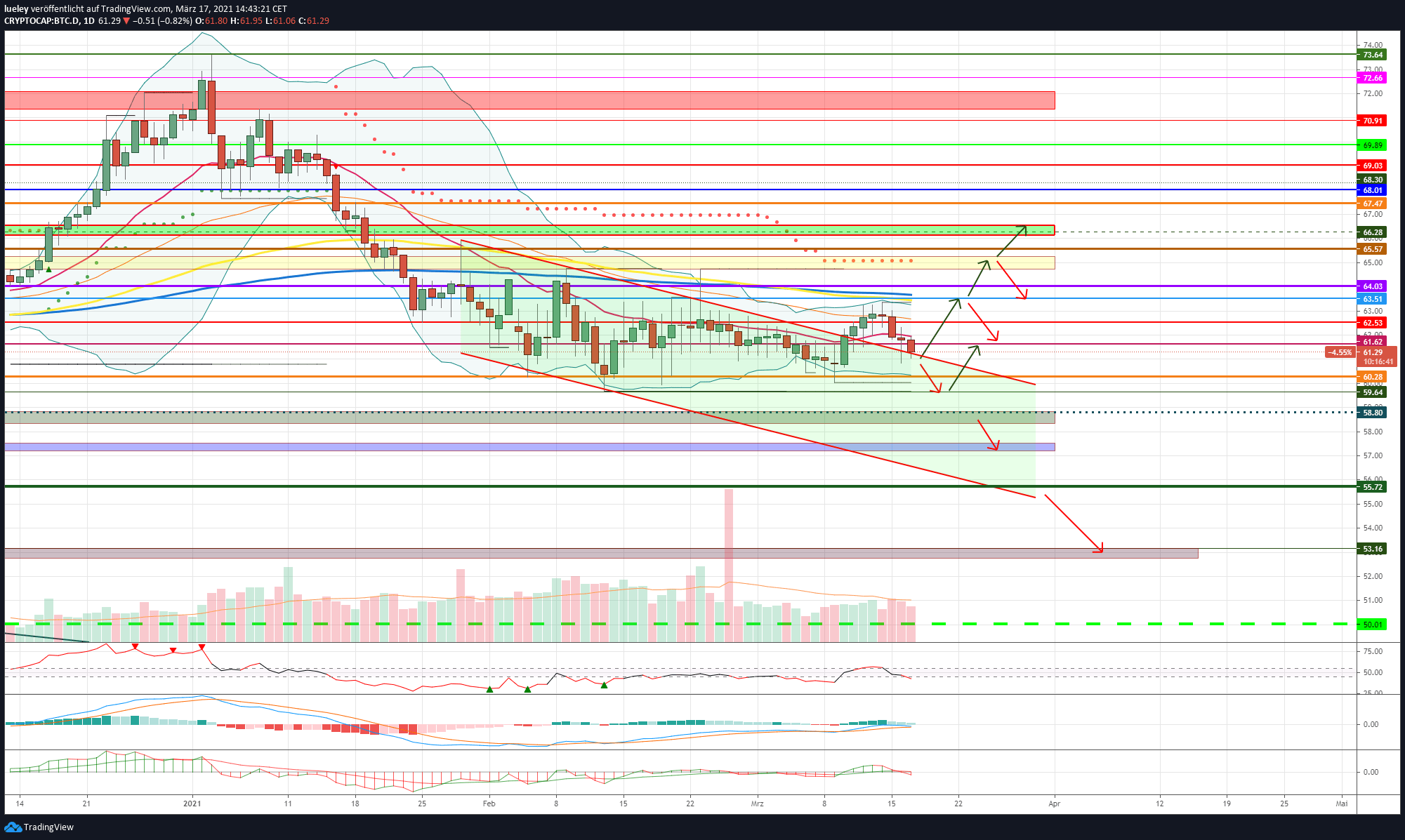Select the open value O:61.80
The height and width of the screenshot is (840, 1405).
(x=211, y=21)
